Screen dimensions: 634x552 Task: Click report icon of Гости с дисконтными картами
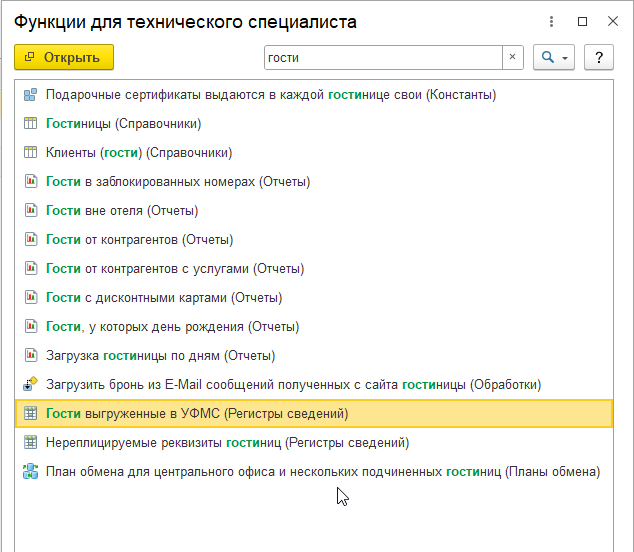(x=31, y=297)
